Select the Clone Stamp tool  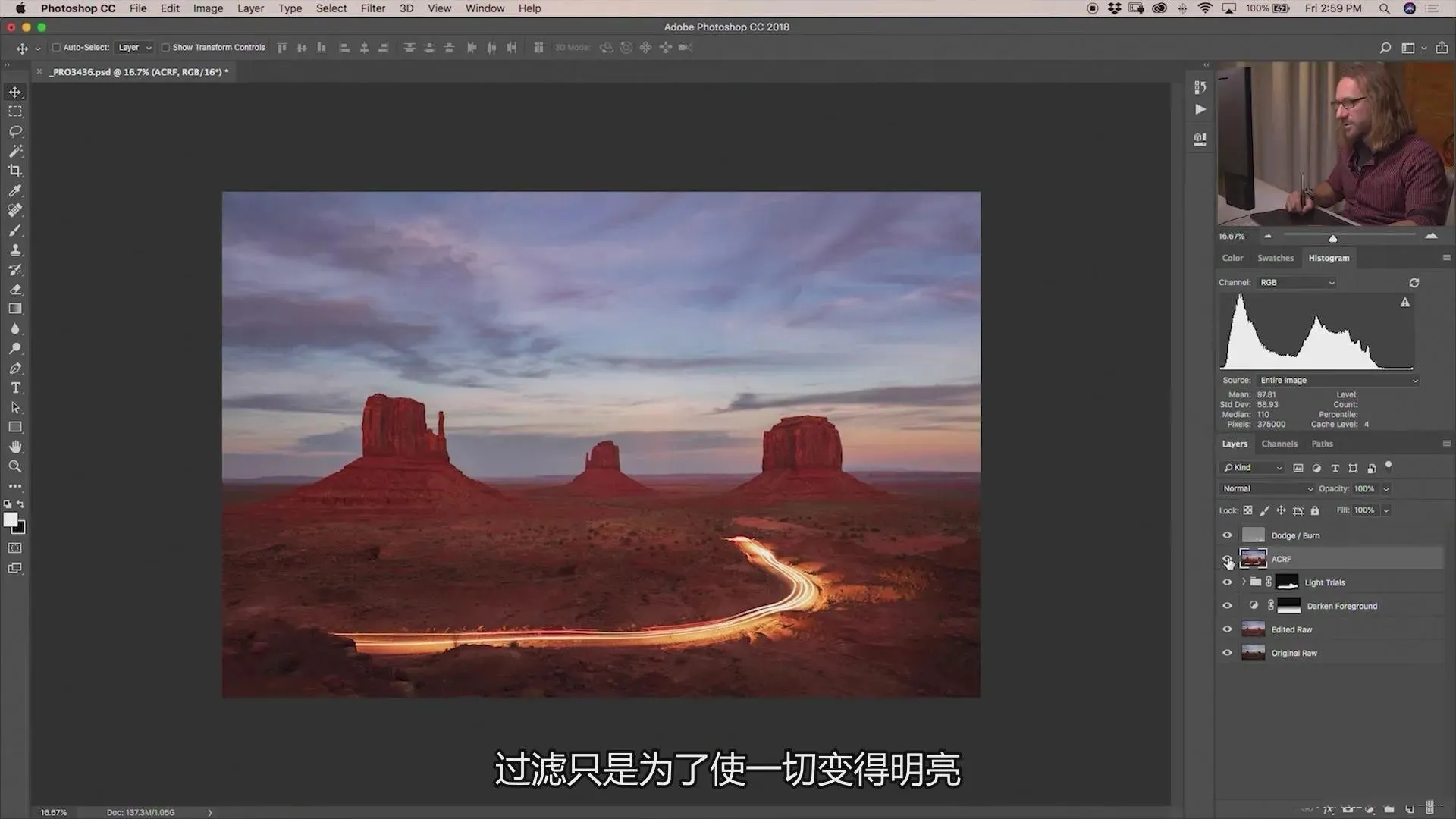[15, 249]
